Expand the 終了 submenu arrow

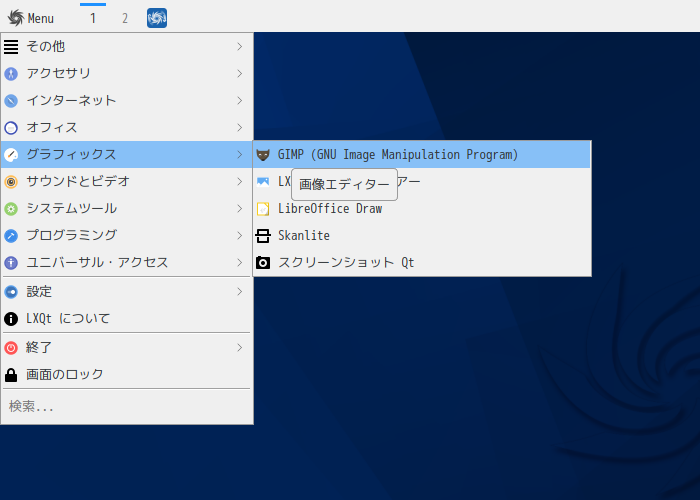(240, 348)
